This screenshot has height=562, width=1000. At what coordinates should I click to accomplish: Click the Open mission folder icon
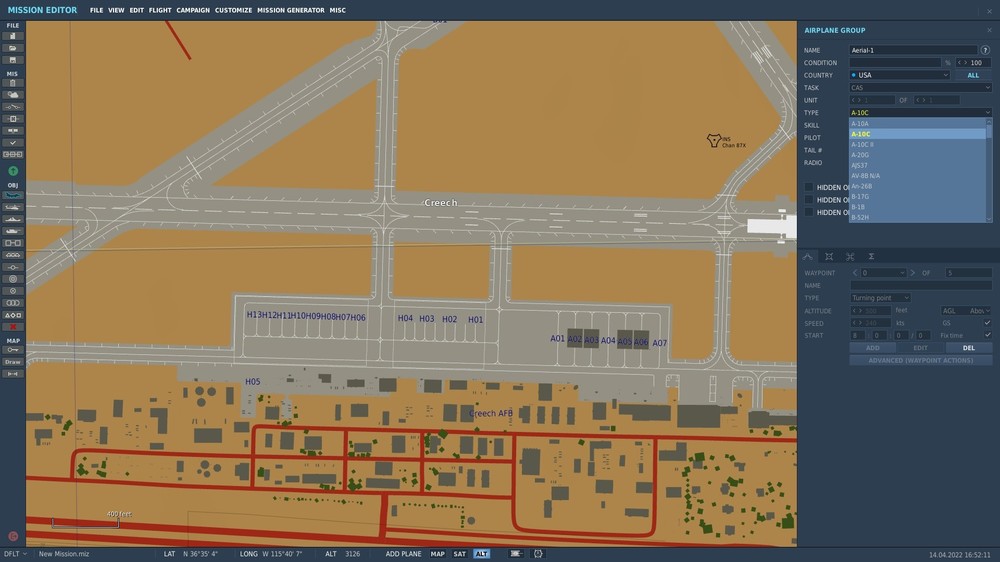tap(13, 48)
